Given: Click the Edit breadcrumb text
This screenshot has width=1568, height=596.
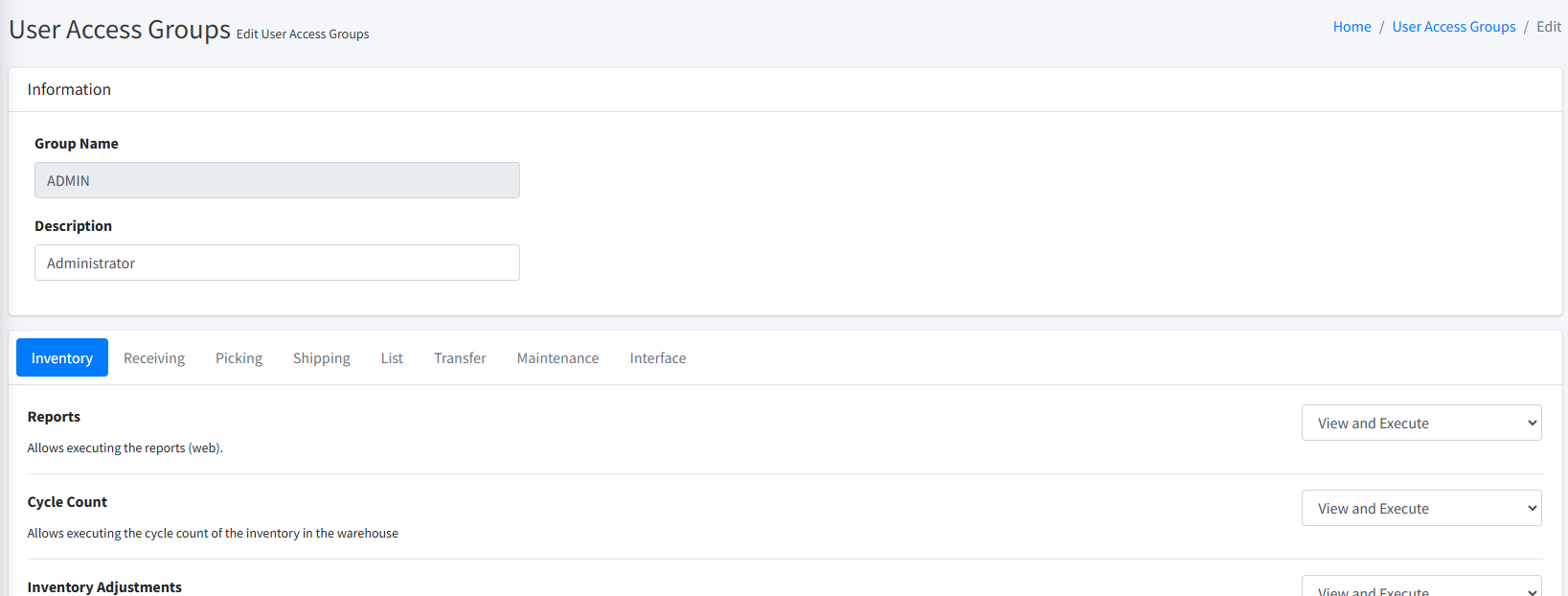Looking at the screenshot, I should click(1548, 27).
